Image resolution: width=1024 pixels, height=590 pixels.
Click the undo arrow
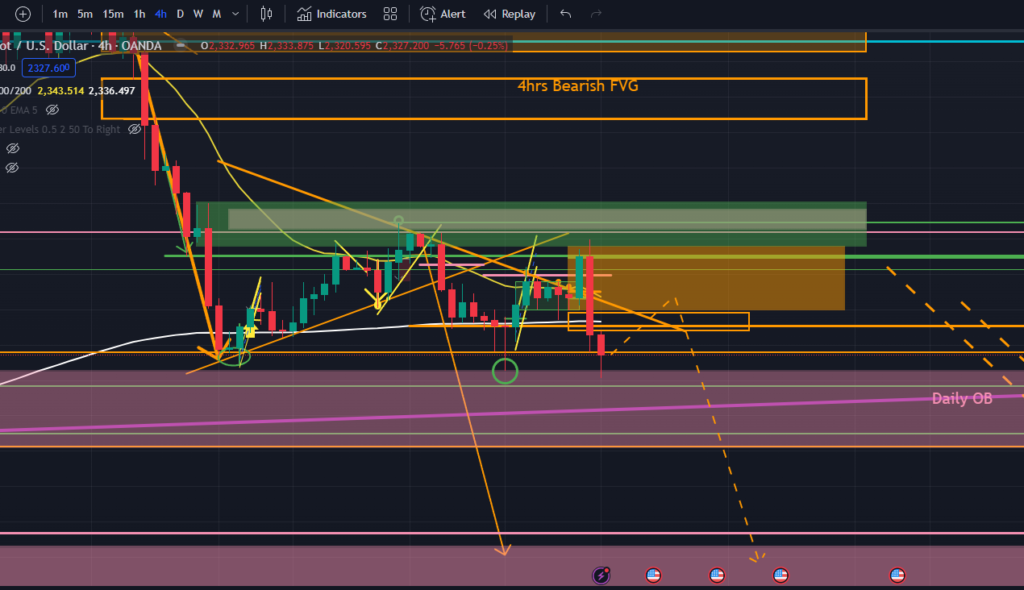pos(566,14)
